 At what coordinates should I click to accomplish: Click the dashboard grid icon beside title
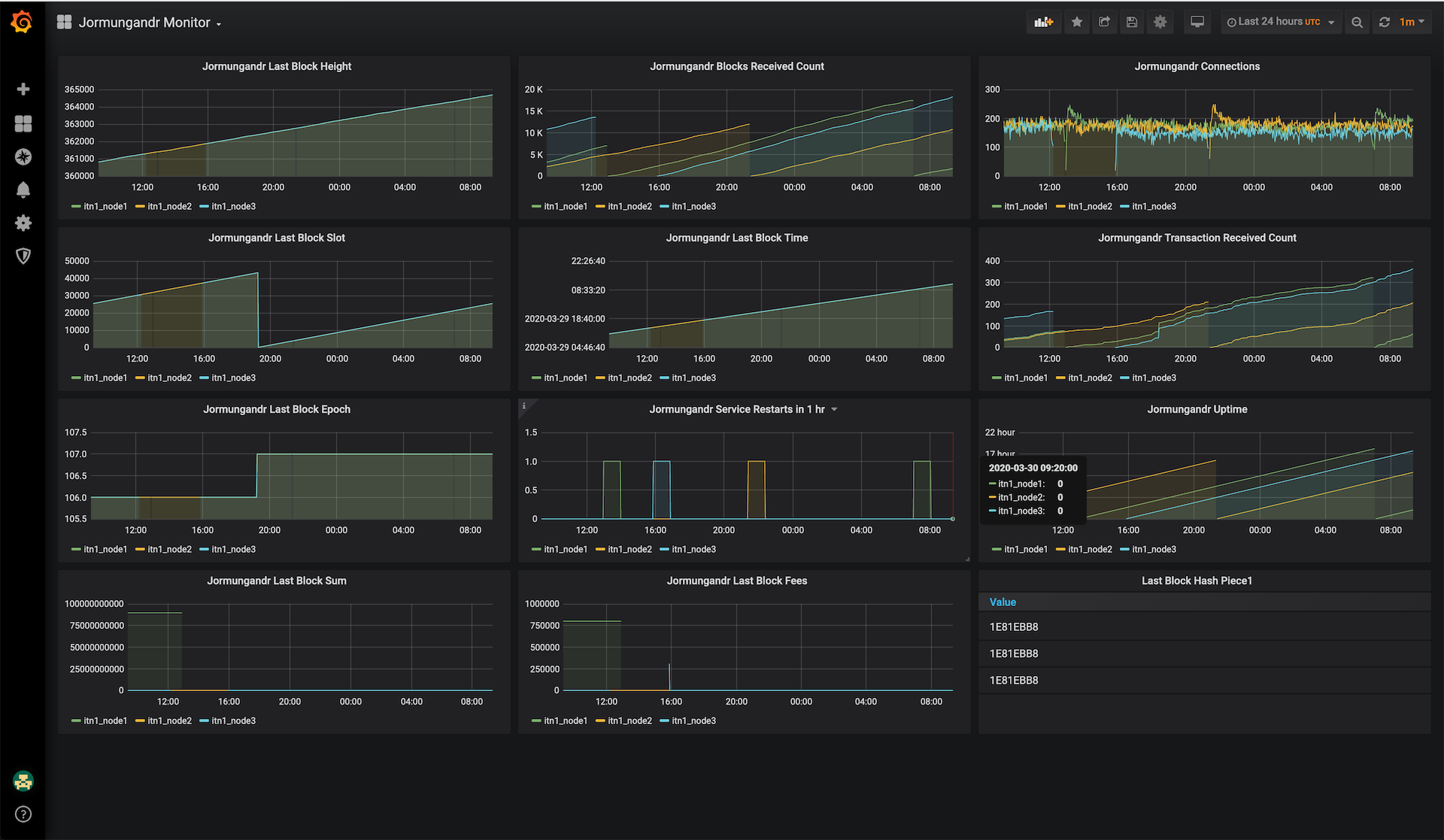(64, 22)
